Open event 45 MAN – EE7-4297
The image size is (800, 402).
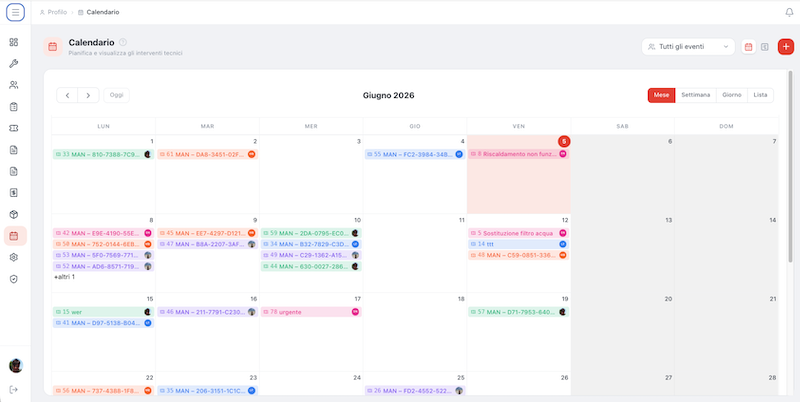pos(207,233)
